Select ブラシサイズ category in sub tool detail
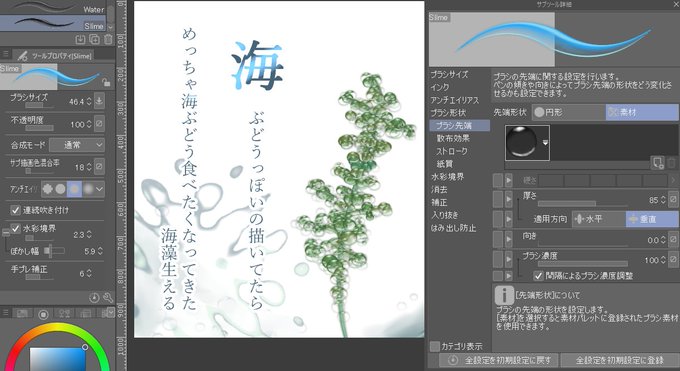 (x=449, y=75)
